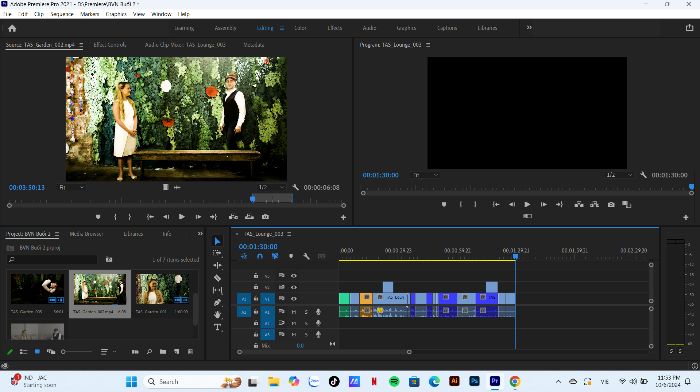This screenshot has width=700, height=392.
Task: Click Find magnifier in Project panel footer
Action: click(149, 352)
